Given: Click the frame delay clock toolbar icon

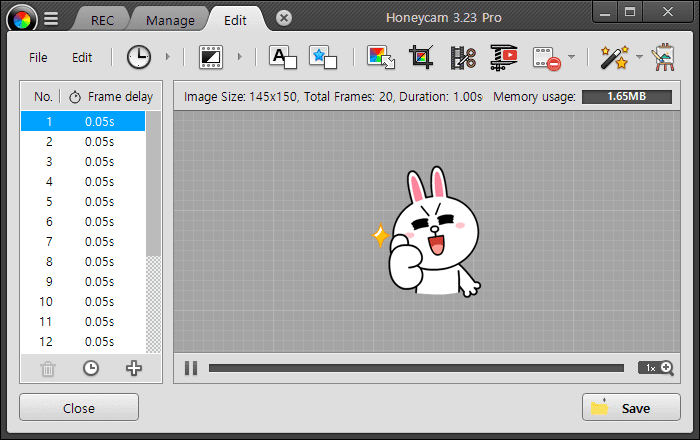Looking at the screenshot, I should point(138,58).
